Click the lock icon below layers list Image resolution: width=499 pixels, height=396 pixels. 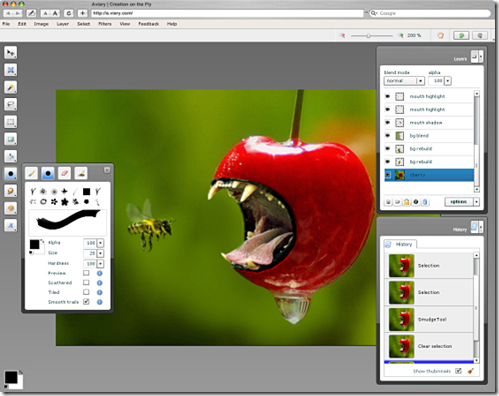[406, 202]
